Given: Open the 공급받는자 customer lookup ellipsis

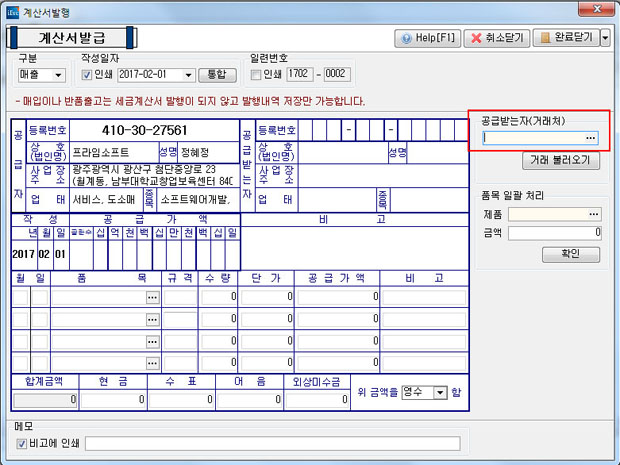Looking at the screenshot, I should (x=590, y=138).
